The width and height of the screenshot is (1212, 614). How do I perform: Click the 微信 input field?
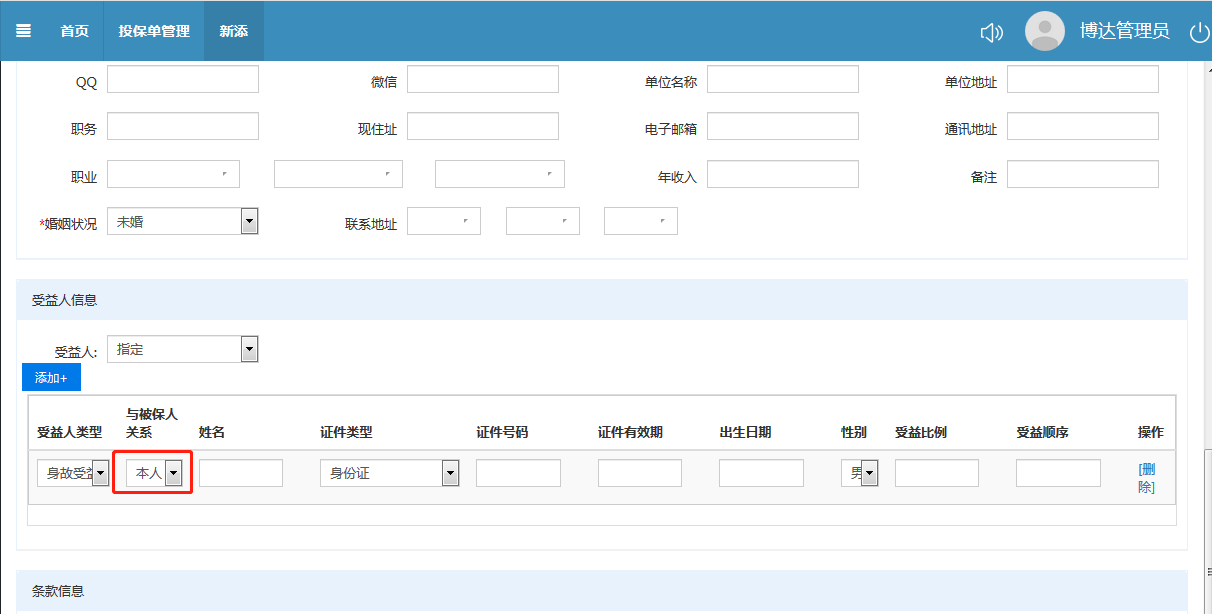tap(483, 80)
